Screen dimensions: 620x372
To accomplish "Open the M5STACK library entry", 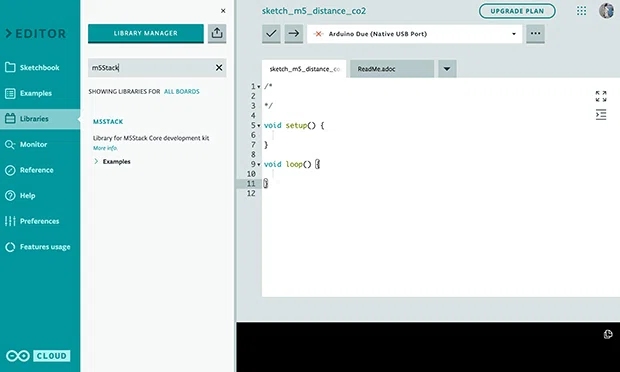I will coord(108,122).
